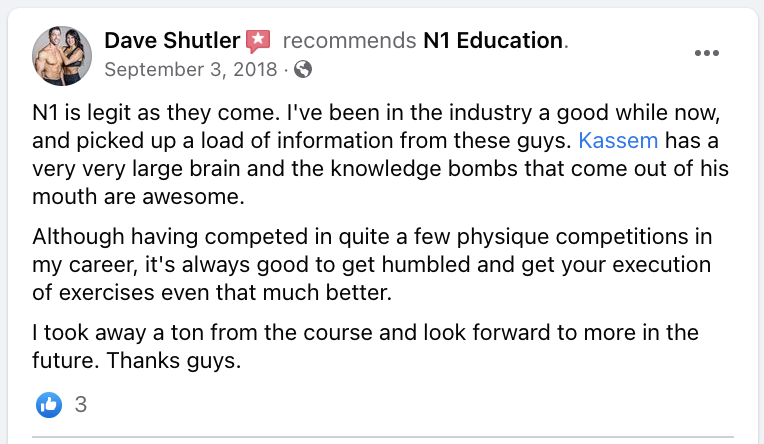Open Dave Shutler's profile via name

click(x=172, y=40)
